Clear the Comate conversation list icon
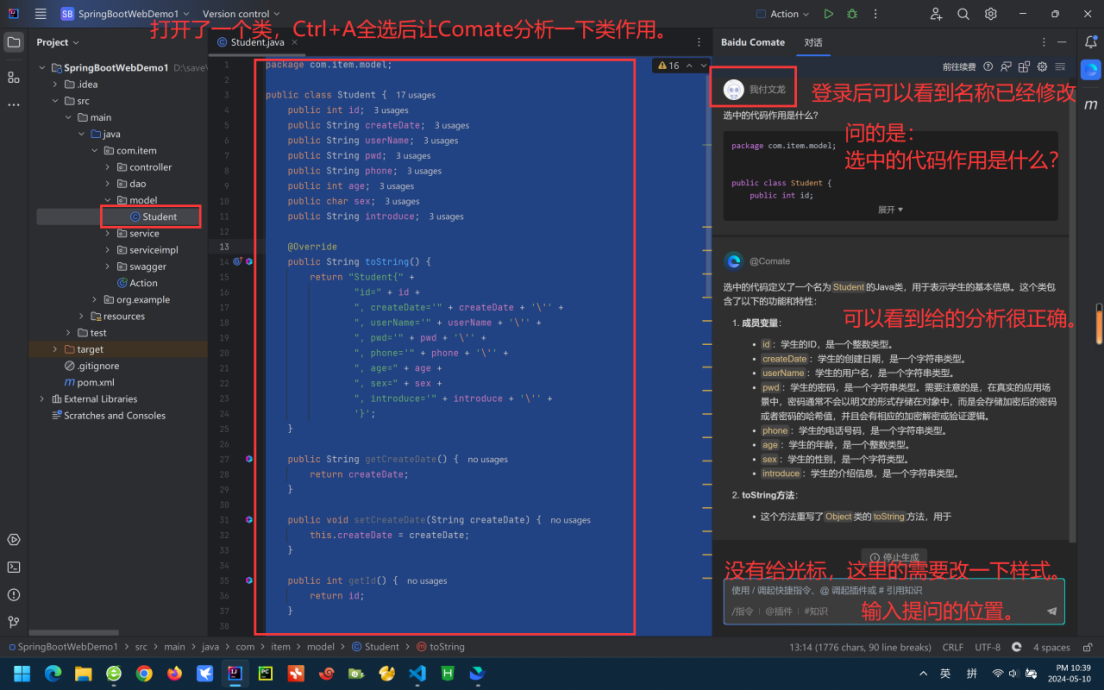The height and width of the screenshot is (690, 1104). pyautogui.click(x=1060, y=67)
